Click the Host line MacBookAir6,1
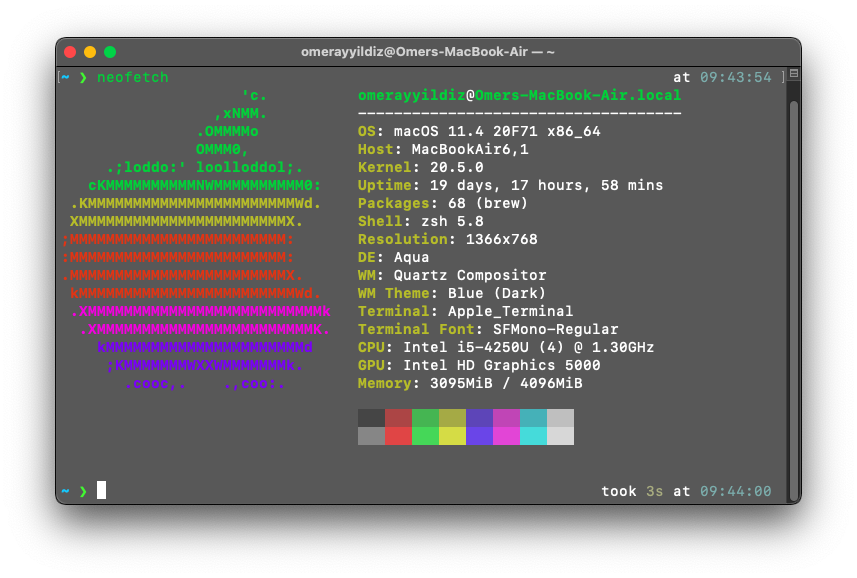The height and width of the screenshot is (578, 857). tap(443, 150)
